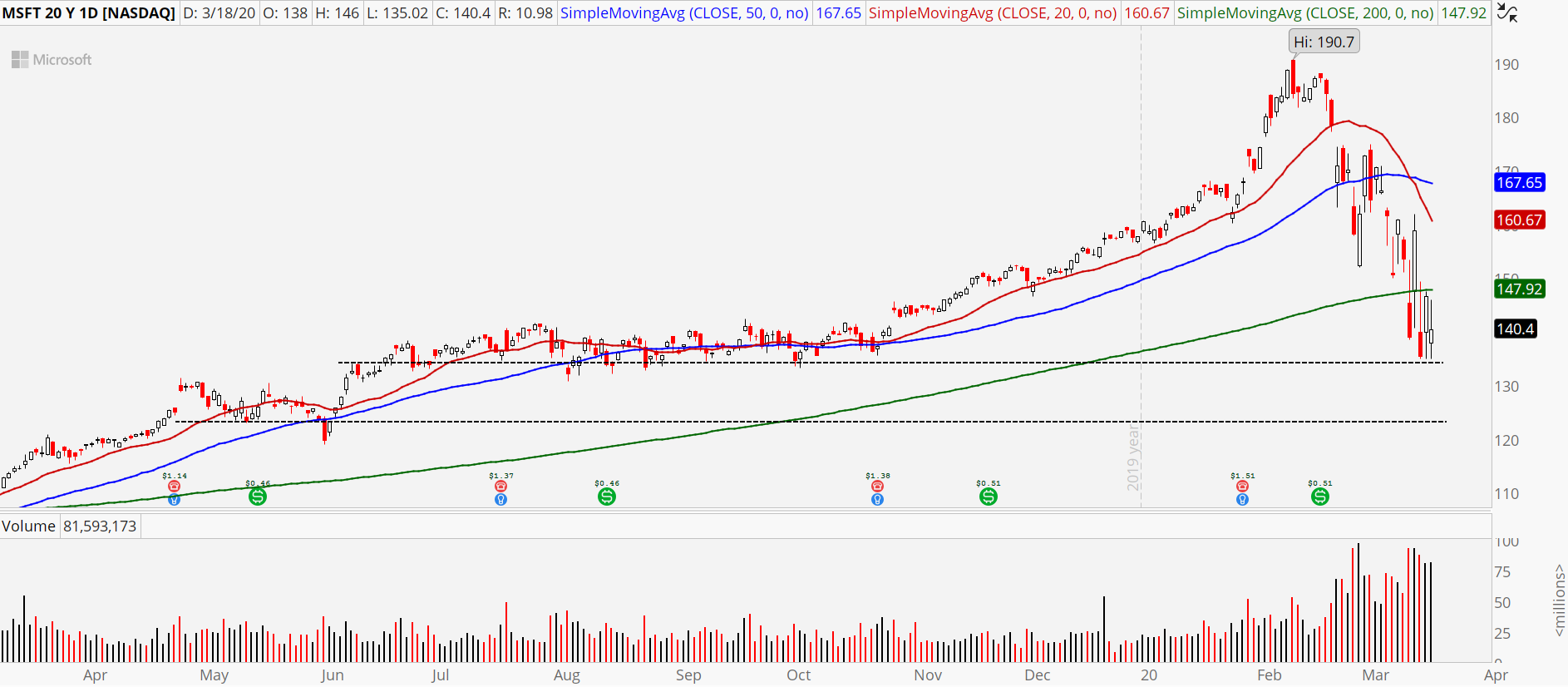Click the 'Dec' time axis label

[x=1038, y=675]
